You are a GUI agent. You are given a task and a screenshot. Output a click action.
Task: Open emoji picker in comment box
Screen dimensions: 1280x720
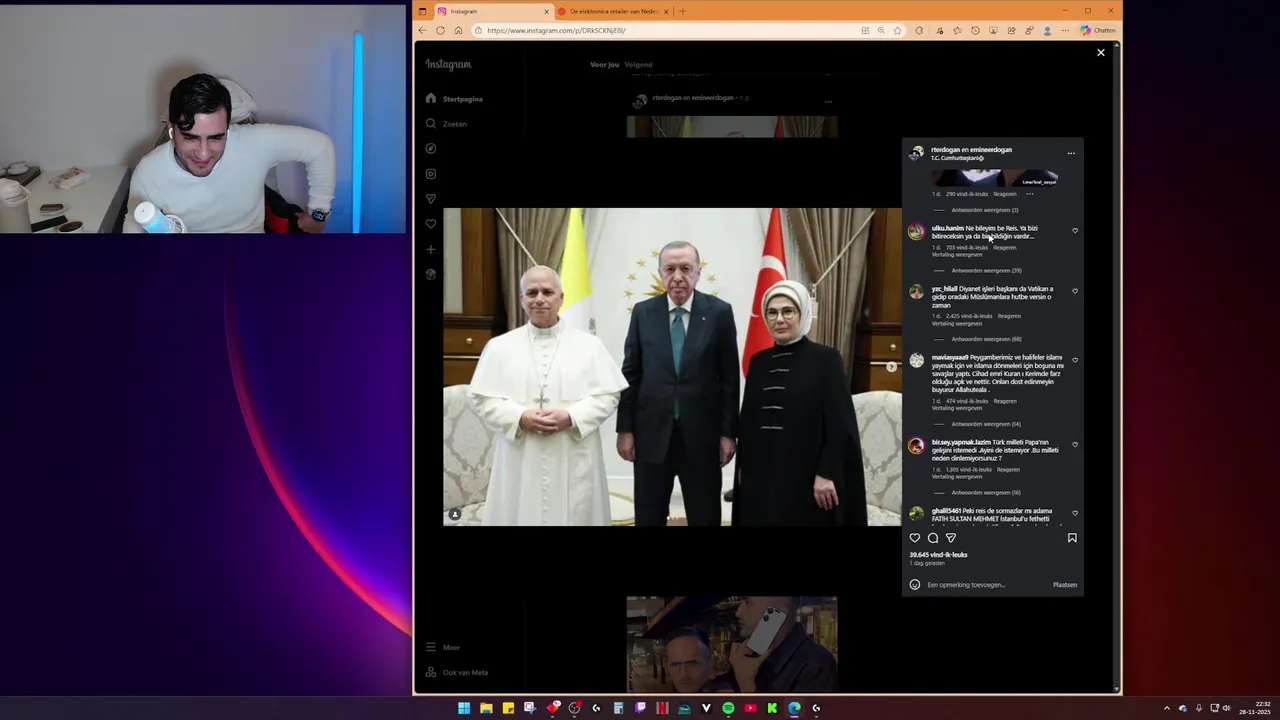[914, 585]
